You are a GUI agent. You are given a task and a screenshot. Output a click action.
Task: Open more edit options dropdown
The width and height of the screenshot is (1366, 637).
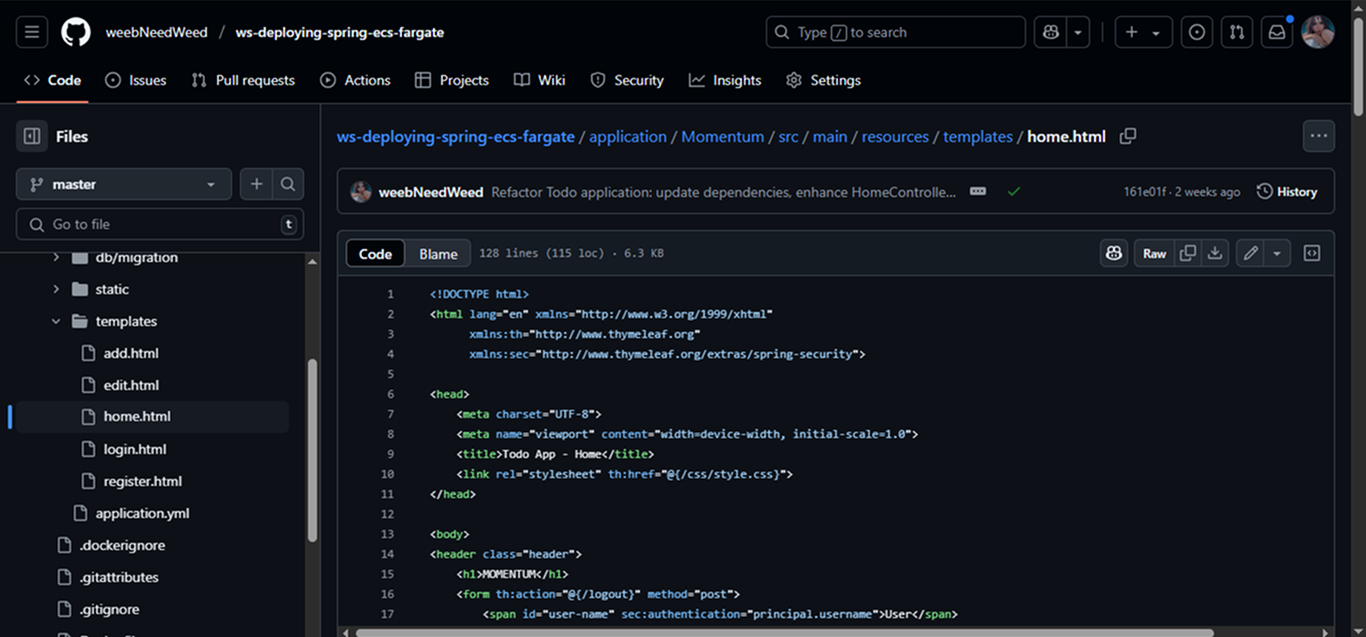pyautogui.click(x=1277, y=253)
